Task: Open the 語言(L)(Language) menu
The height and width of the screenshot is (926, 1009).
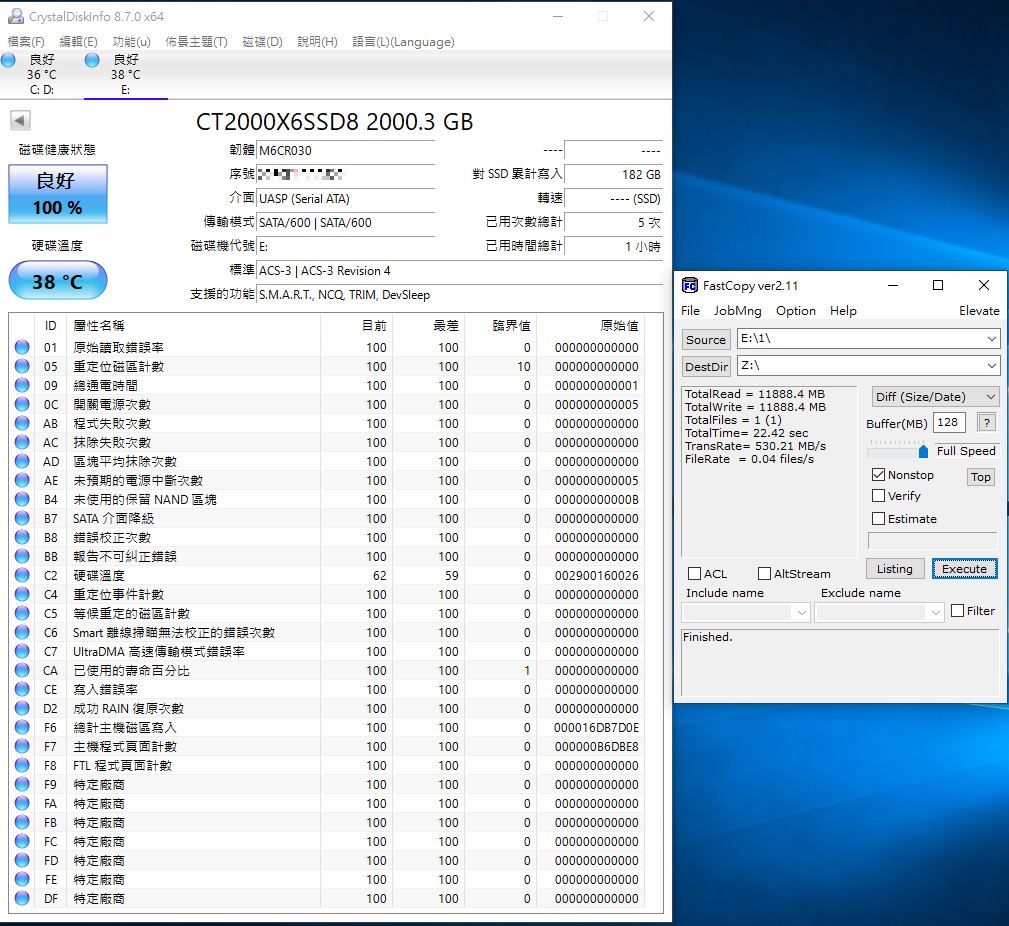Action: 403,42
